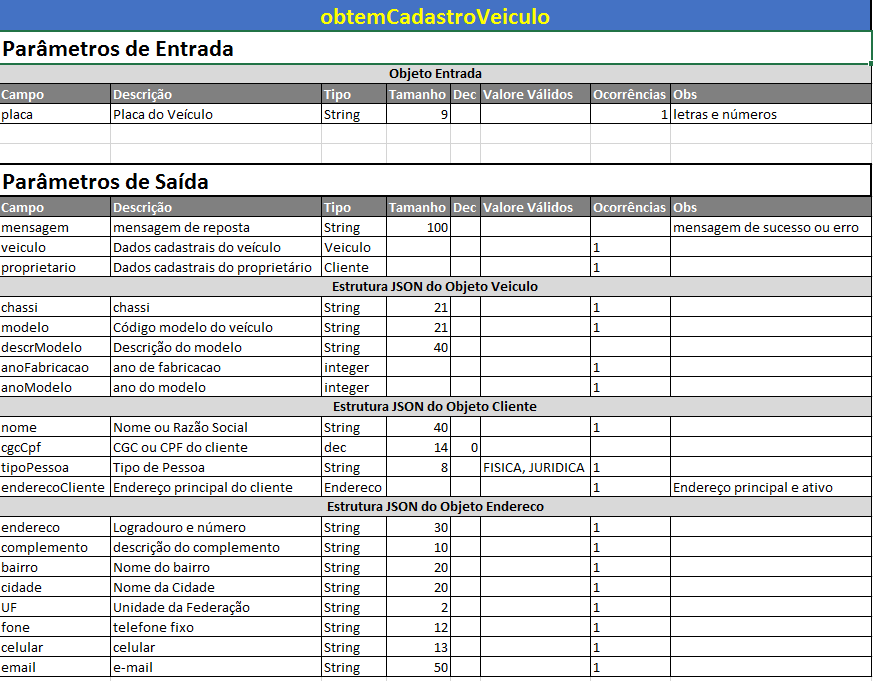The image size is (873, 681).
Task: Select the 'proprietario' field cell
Action: [55, 268]
